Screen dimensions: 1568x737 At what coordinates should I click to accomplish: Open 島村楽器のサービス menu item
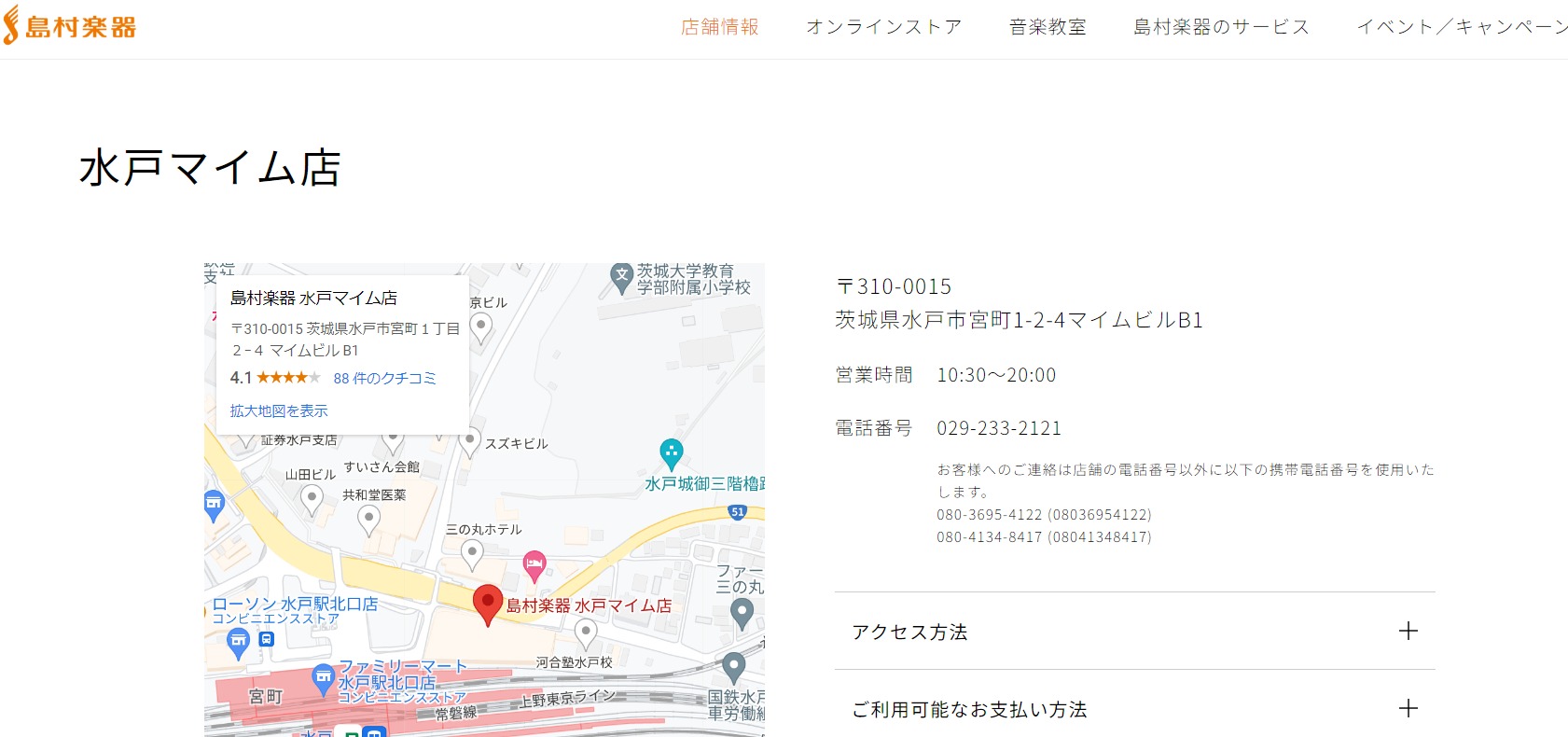[x=1222, y=27]
